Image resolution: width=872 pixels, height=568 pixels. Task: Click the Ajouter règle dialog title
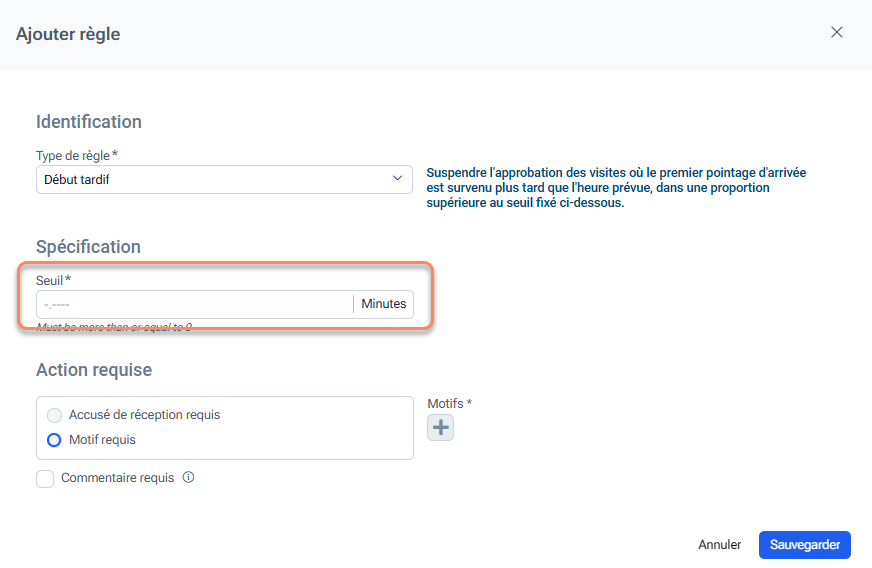(68, 34)
